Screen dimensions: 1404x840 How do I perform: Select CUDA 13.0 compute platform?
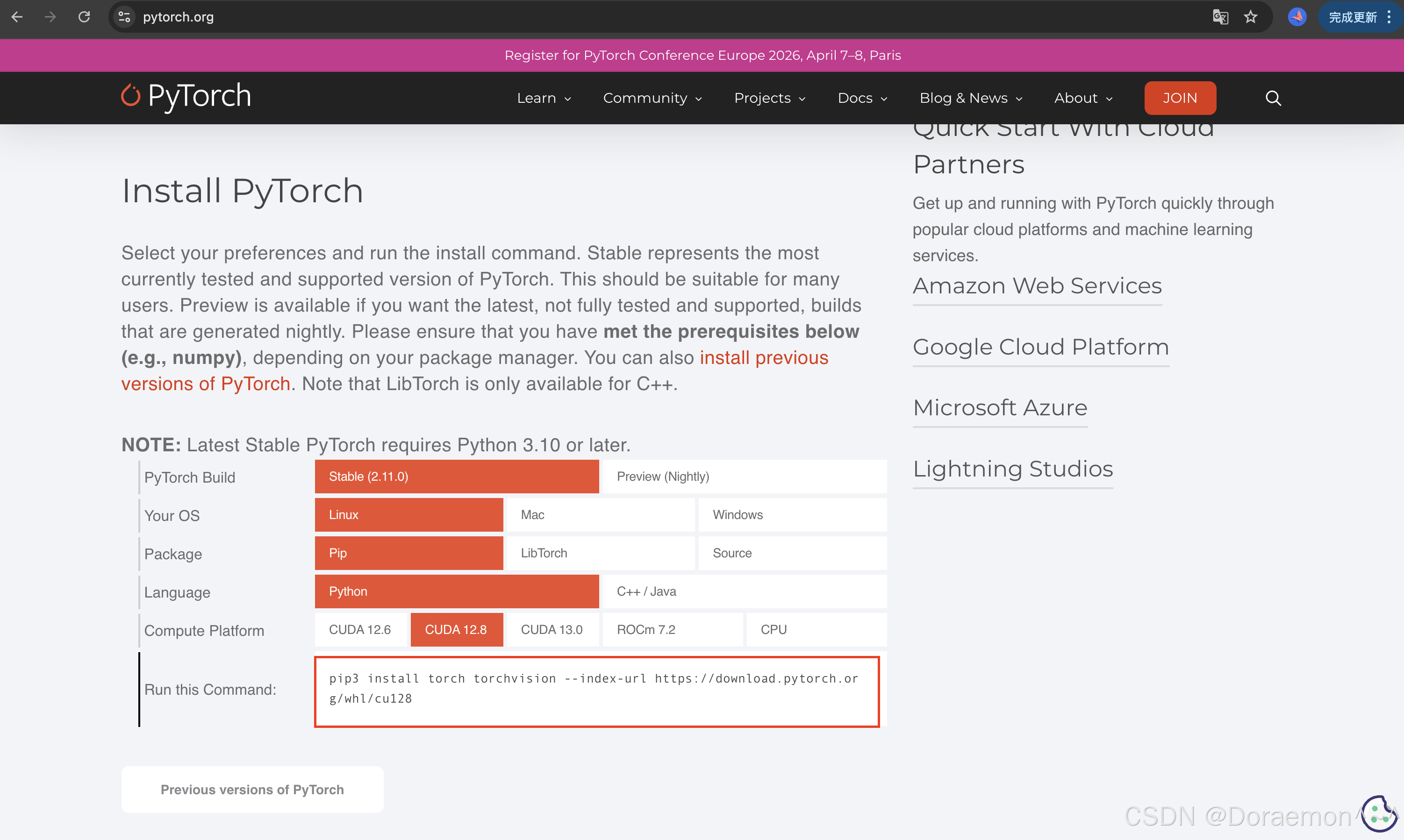point(552,629)
